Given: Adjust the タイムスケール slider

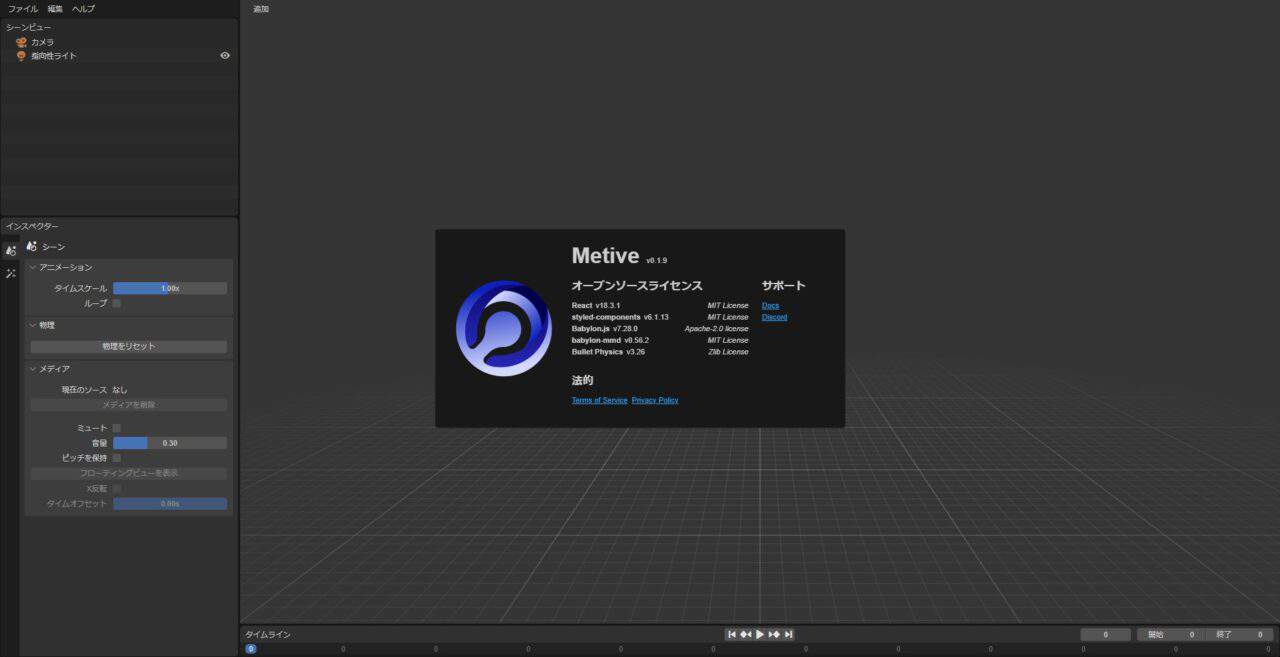Looking at the screenshot, I should click(x=170, y=288).
